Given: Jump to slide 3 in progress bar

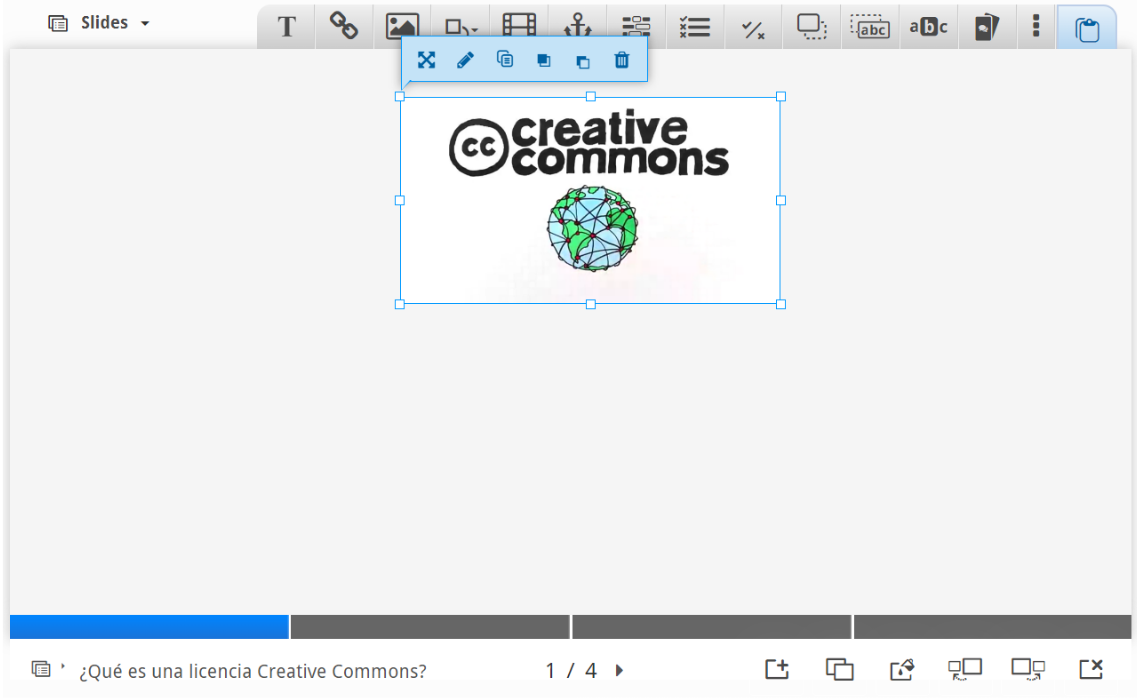Looking at the screenshot, I should (711, 627).
